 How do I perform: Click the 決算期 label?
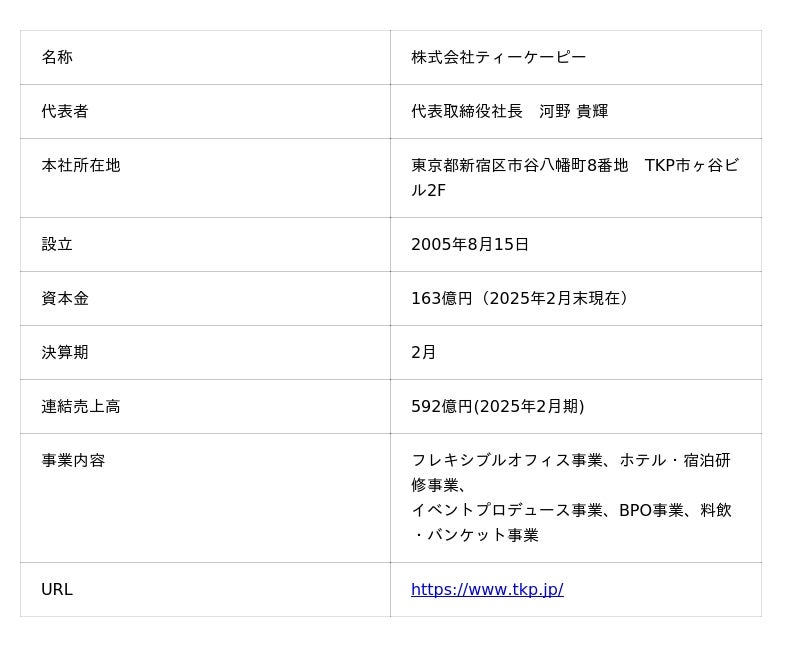click(65, 353)
